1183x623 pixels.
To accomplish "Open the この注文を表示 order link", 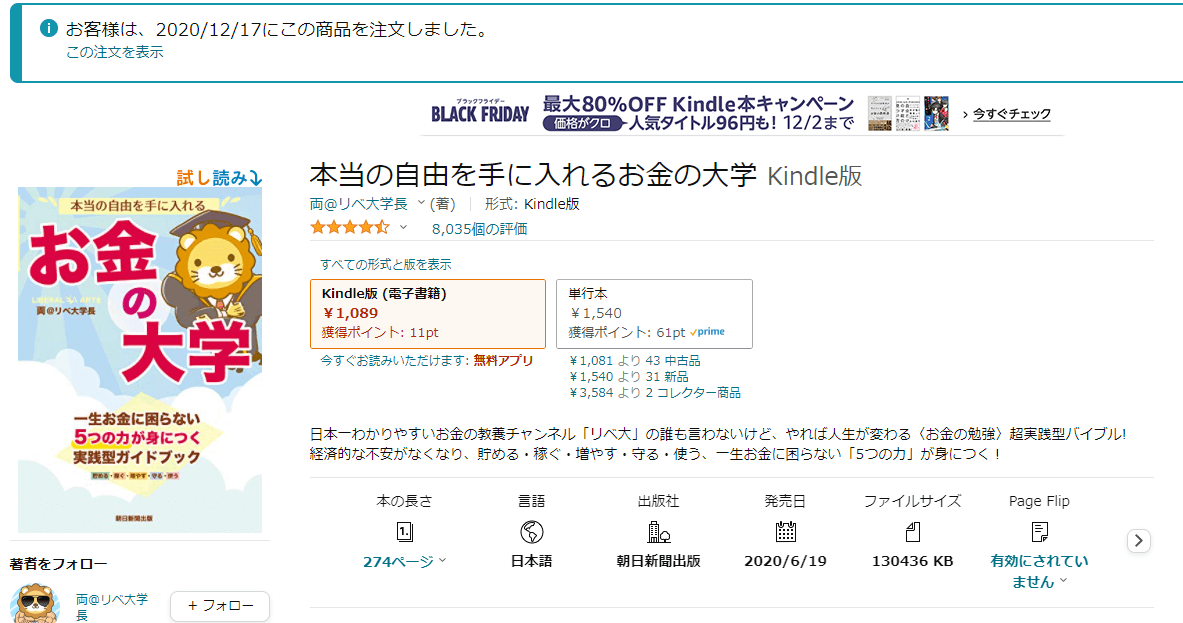I will click(115, 52).
